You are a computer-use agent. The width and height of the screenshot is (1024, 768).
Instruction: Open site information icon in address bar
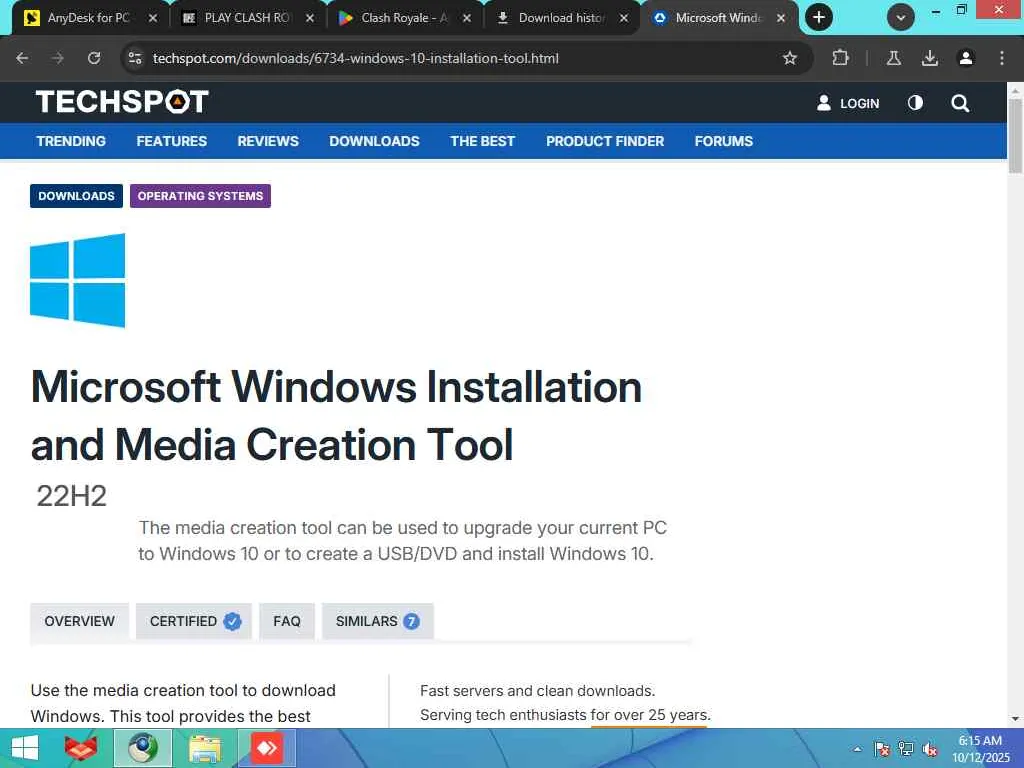point(135,58)
